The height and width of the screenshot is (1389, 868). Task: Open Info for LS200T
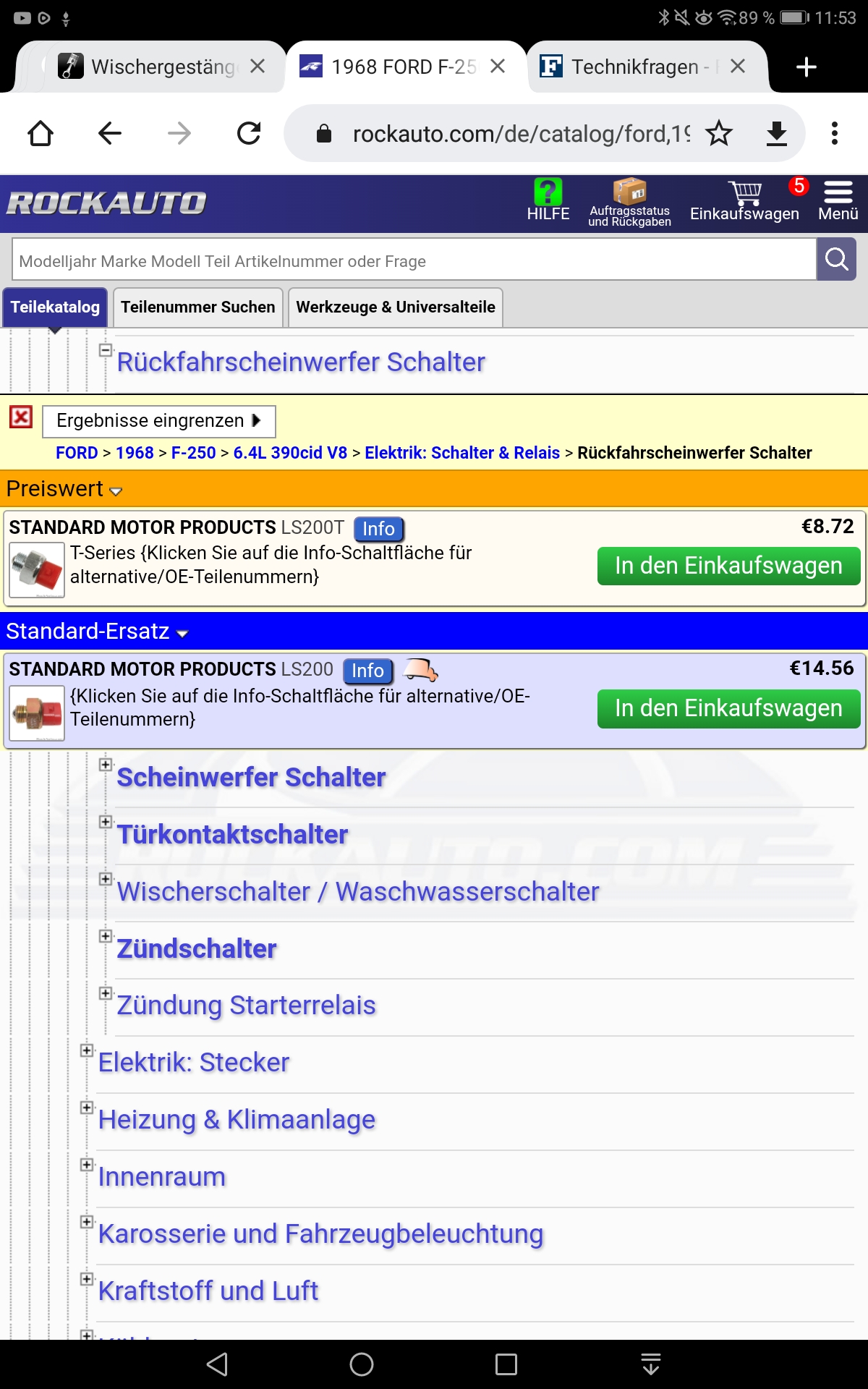(x=378, y=529)
